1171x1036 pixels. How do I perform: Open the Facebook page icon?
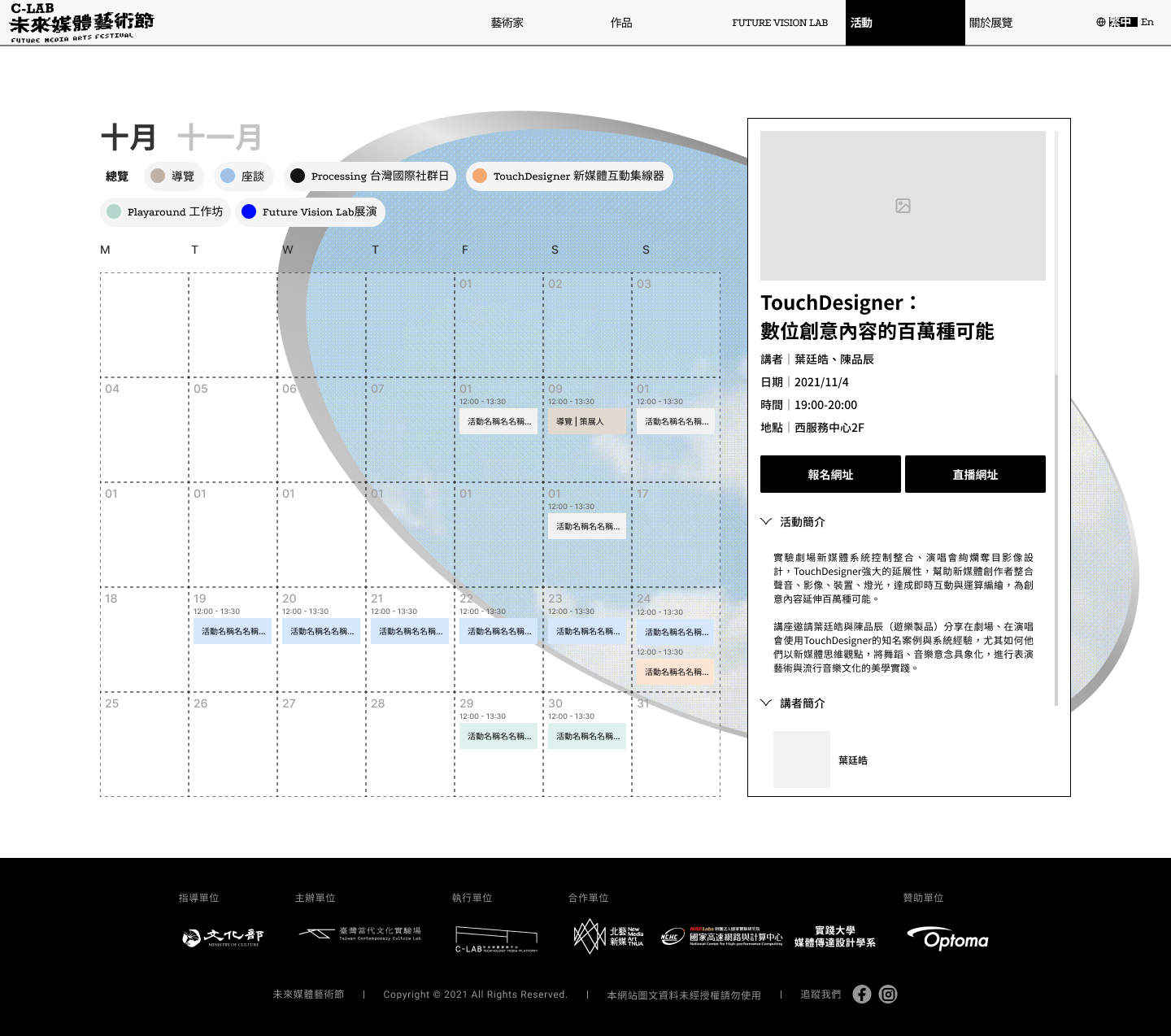862,994
